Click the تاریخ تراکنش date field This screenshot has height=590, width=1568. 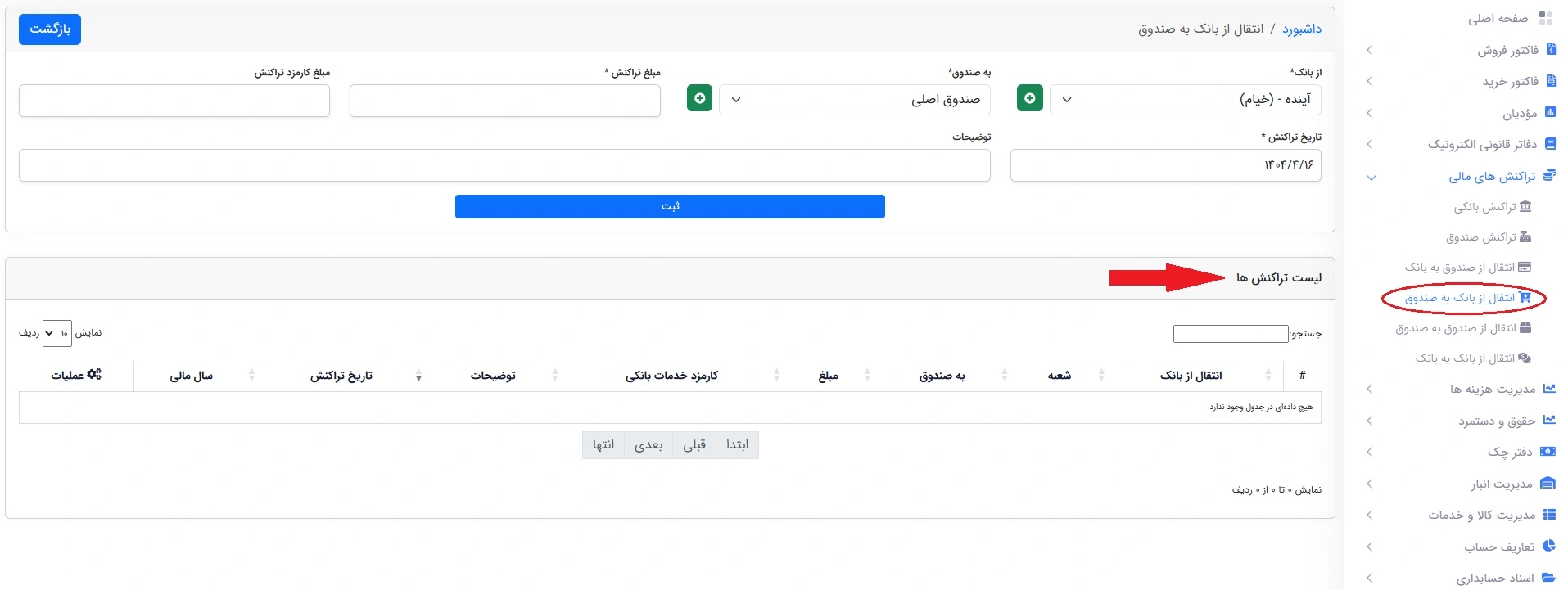pyautogui.click(x=1165, y=165)
